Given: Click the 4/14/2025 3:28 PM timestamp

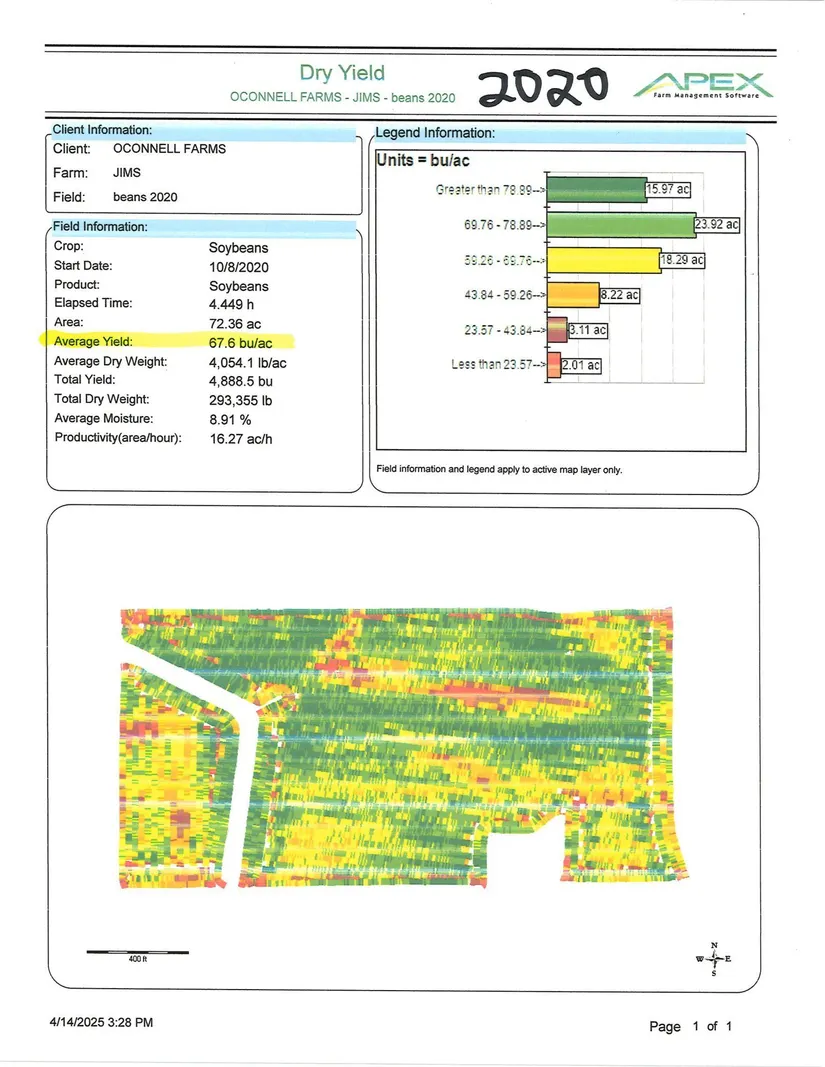Looking at the screenshot, I should [x=102, y=1022].
